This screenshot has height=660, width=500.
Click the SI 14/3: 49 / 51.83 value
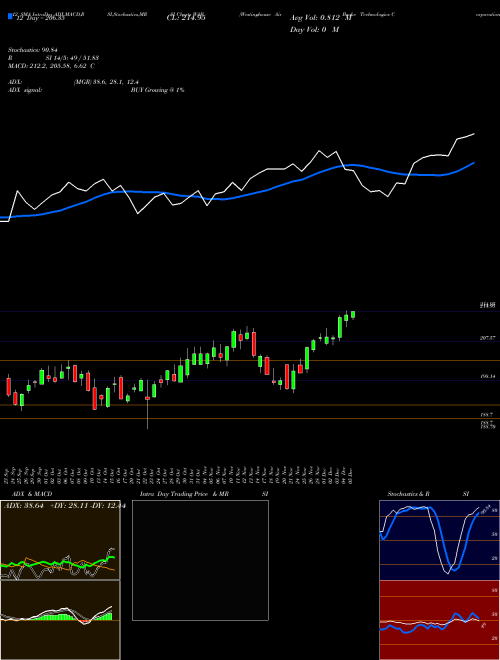72,58
